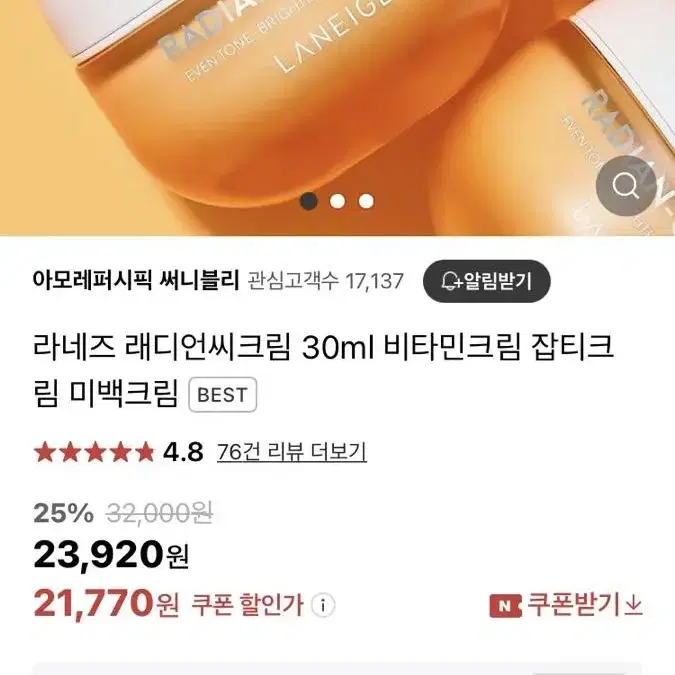Click the coupon info (i) icon
Viewport: 675px width, 675px height.
tap(323, 606)
